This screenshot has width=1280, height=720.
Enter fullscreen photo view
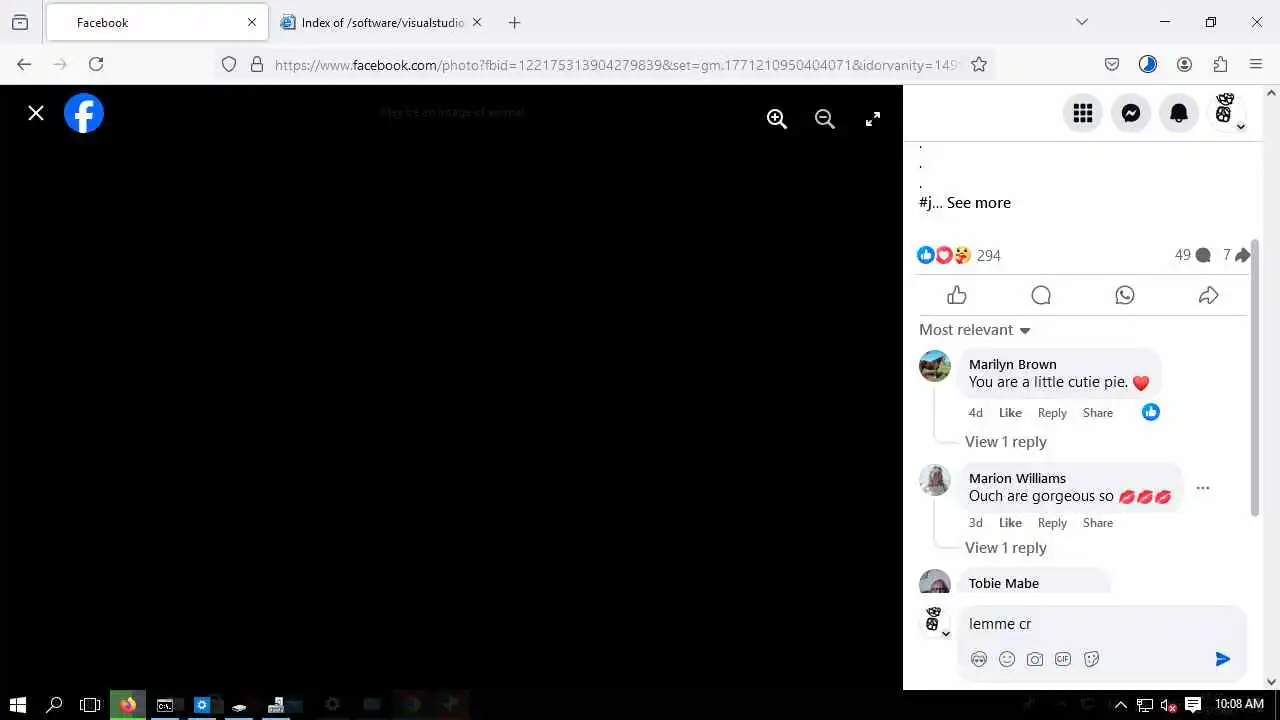[x=873, y=119]
